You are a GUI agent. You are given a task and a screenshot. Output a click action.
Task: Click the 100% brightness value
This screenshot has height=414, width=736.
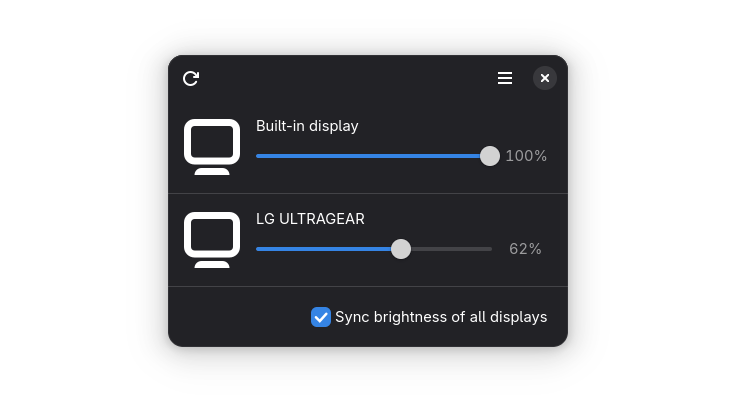coord(526,156)
